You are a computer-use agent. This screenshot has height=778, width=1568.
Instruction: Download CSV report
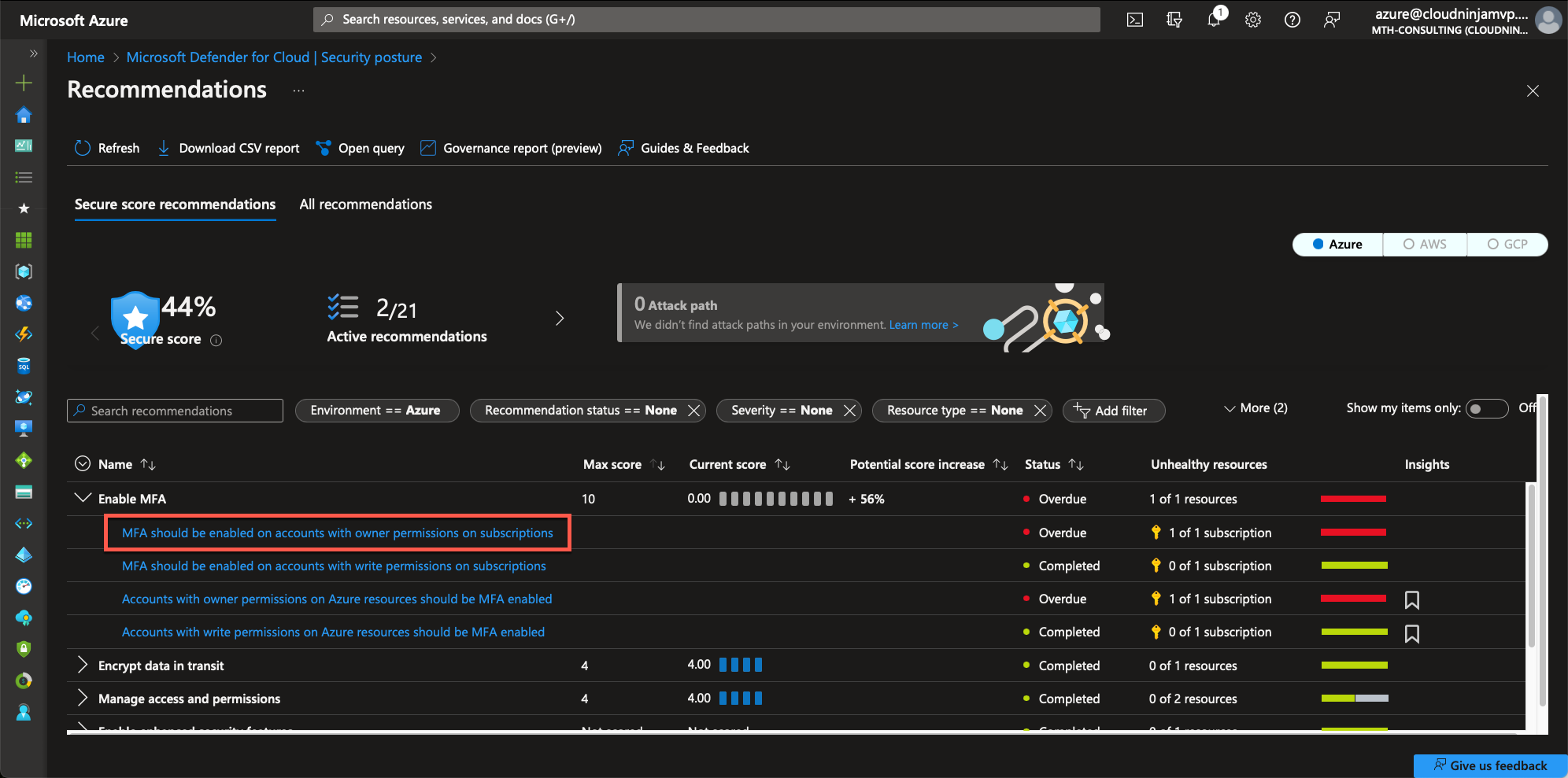[x=228, y=148]
